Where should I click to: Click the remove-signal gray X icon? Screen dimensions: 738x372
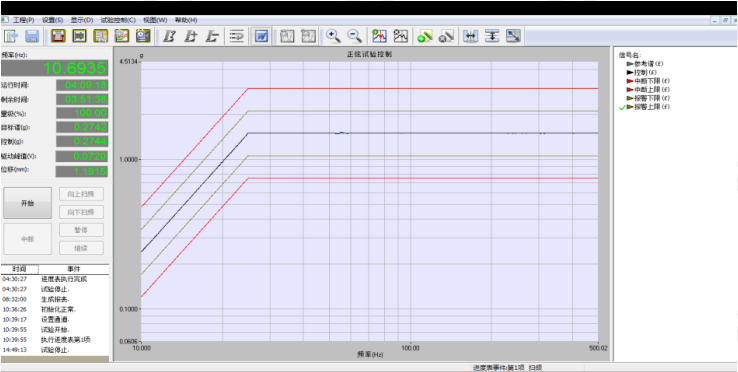pos(446,36)
